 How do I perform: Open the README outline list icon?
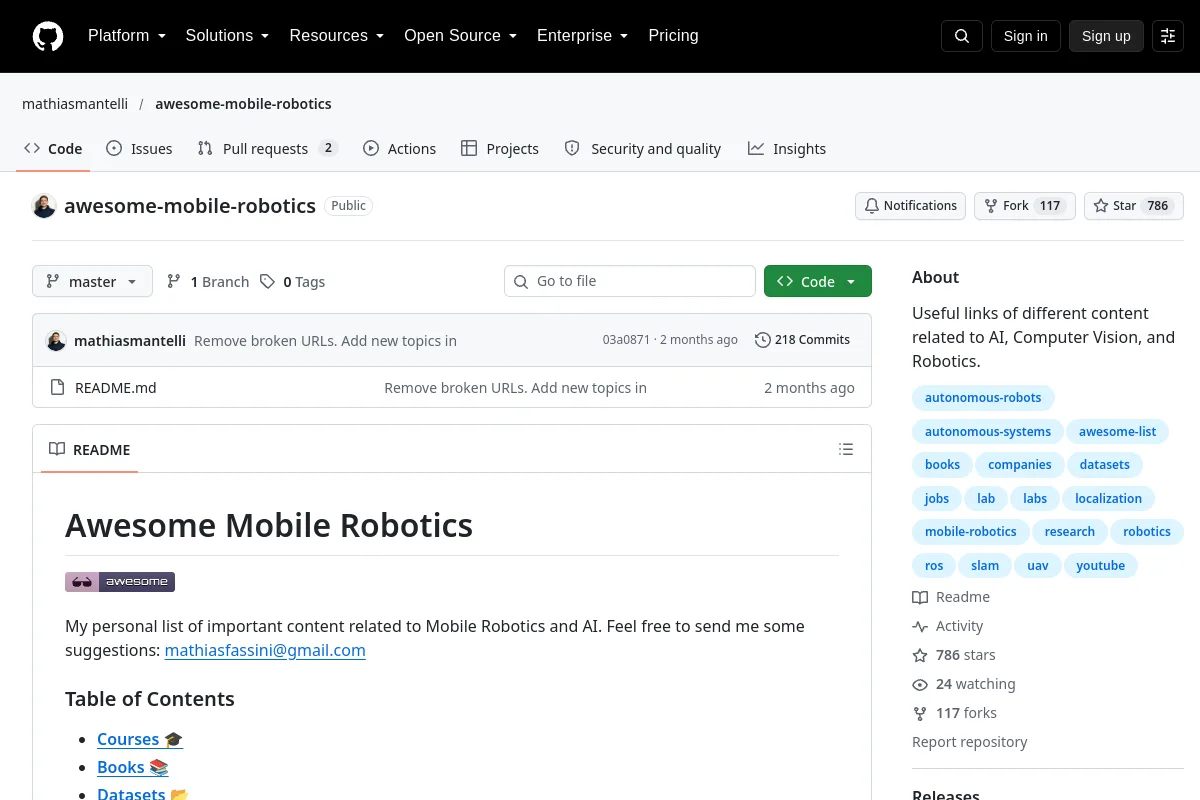[846, 449]
